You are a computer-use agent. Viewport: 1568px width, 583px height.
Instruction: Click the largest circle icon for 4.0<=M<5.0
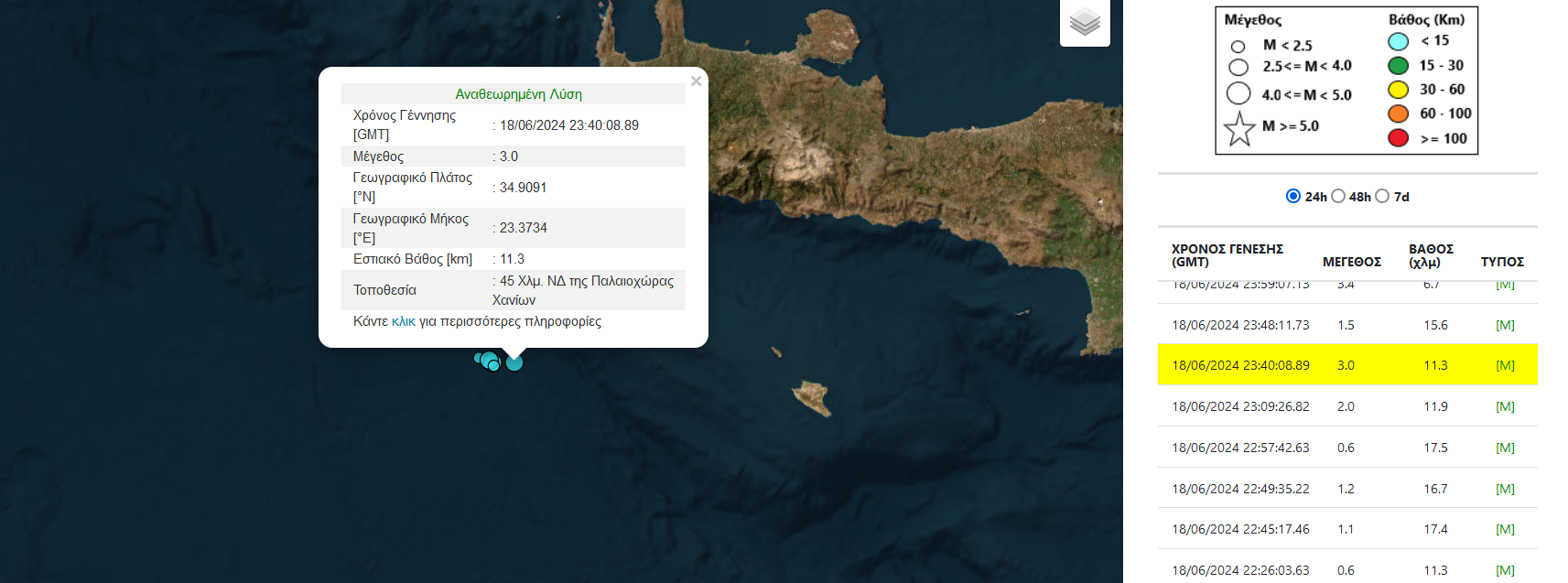coord(1238,93)
